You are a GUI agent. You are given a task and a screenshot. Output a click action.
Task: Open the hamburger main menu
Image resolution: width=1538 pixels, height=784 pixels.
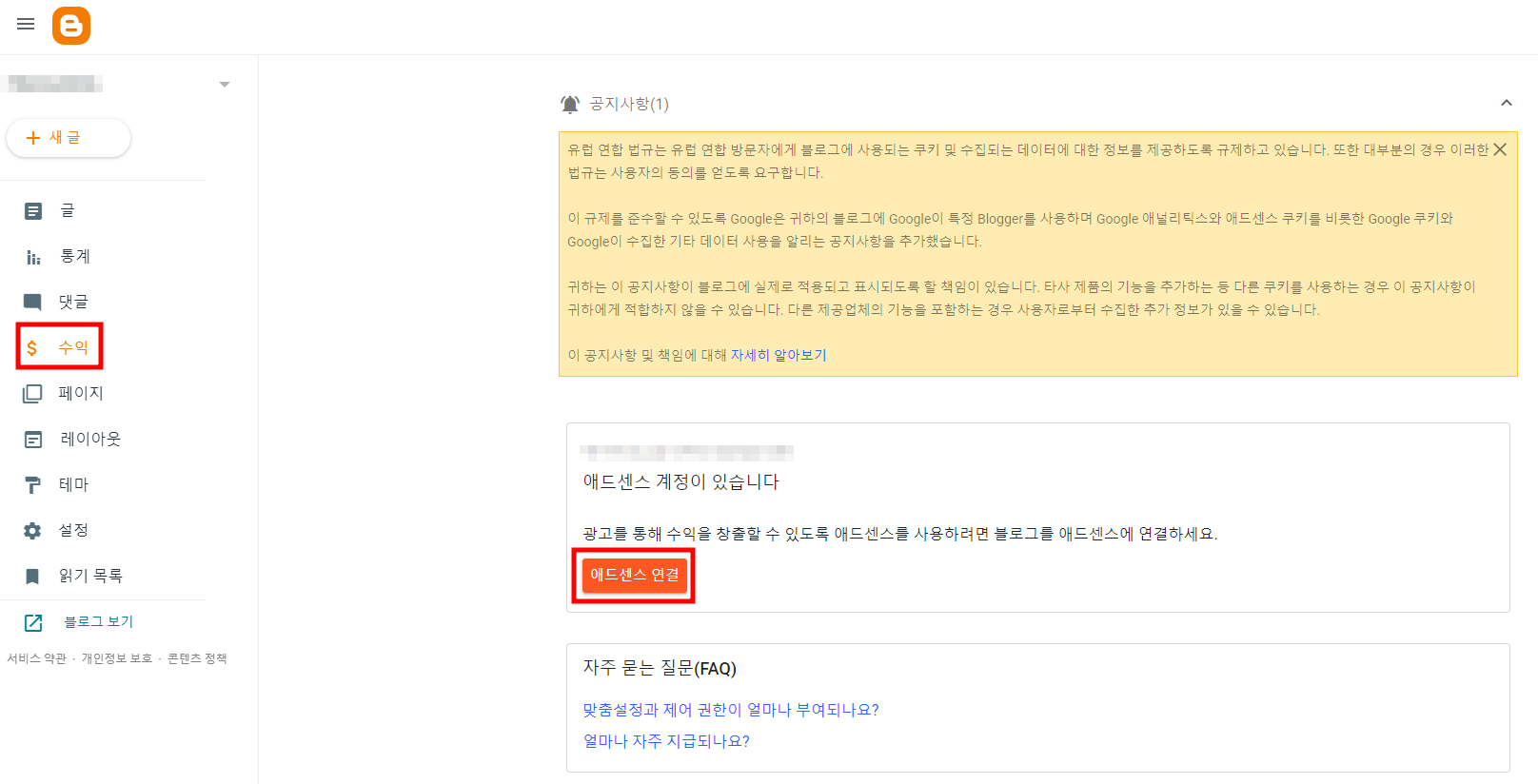(26, 24)
